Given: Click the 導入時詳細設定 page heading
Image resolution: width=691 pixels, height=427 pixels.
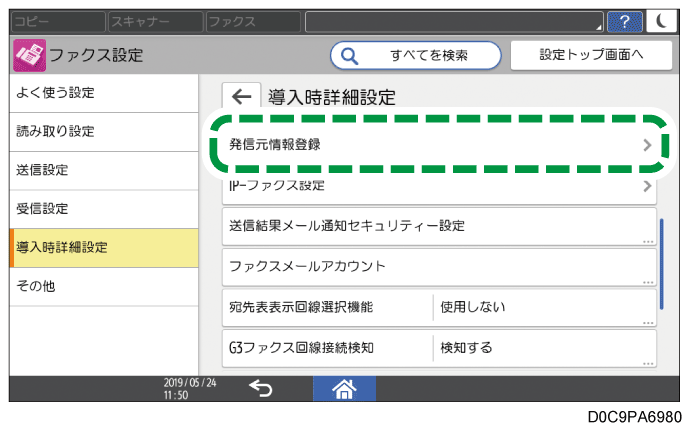Looking at the screenshot, I should pyautogui.click(x=332, y=97).
